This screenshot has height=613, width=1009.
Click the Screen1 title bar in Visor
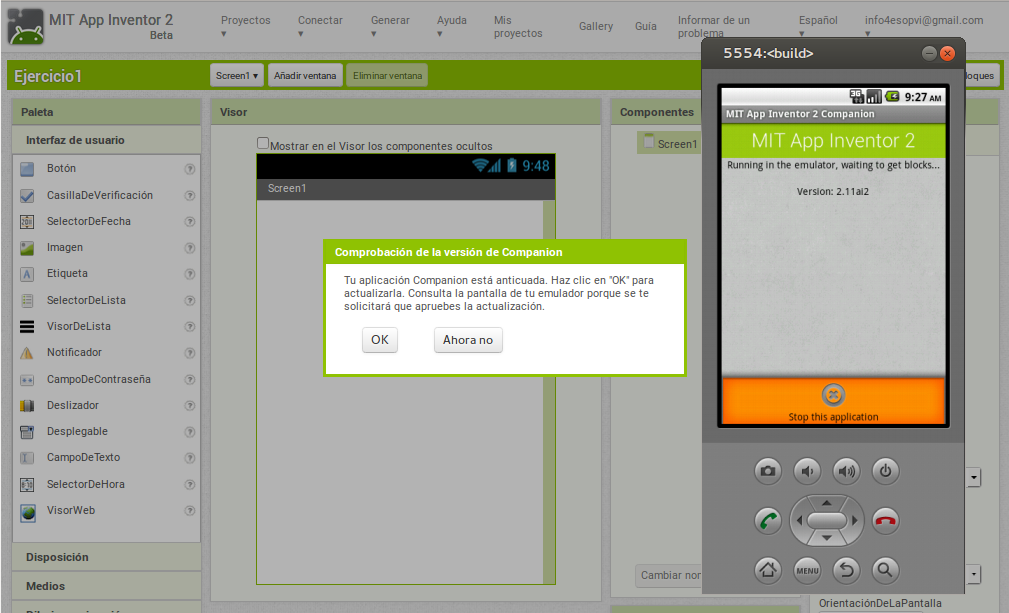(405, 188)
